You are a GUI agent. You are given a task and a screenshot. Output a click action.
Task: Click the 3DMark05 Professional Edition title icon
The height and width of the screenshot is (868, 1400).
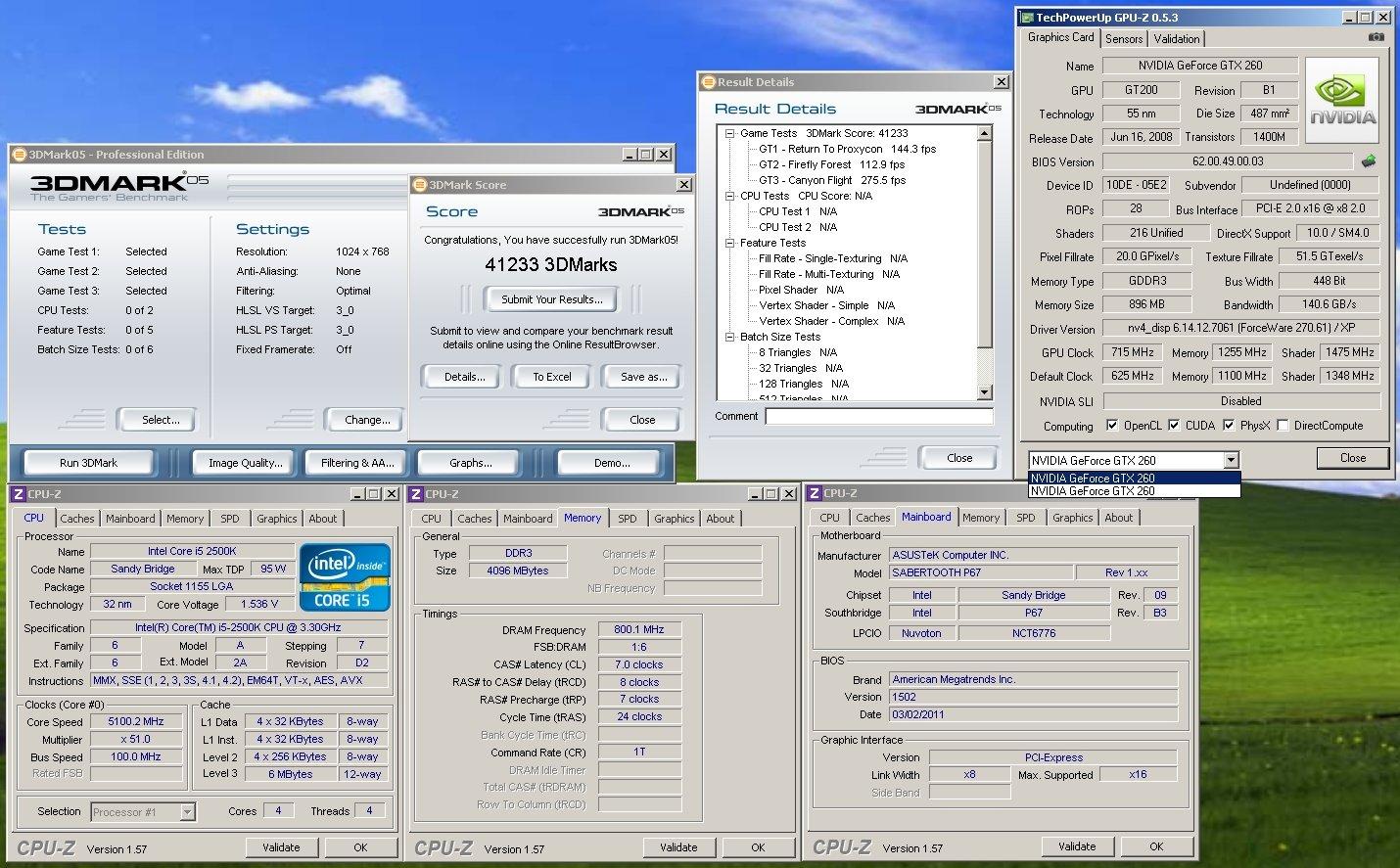pyautogui.click(x=20, y=155)
